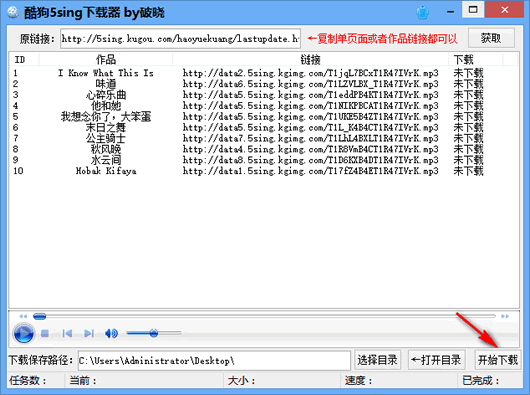Screen dimensions: 530x395
Task: Select the song 公主骑士
Action: (x=106, y=138)
